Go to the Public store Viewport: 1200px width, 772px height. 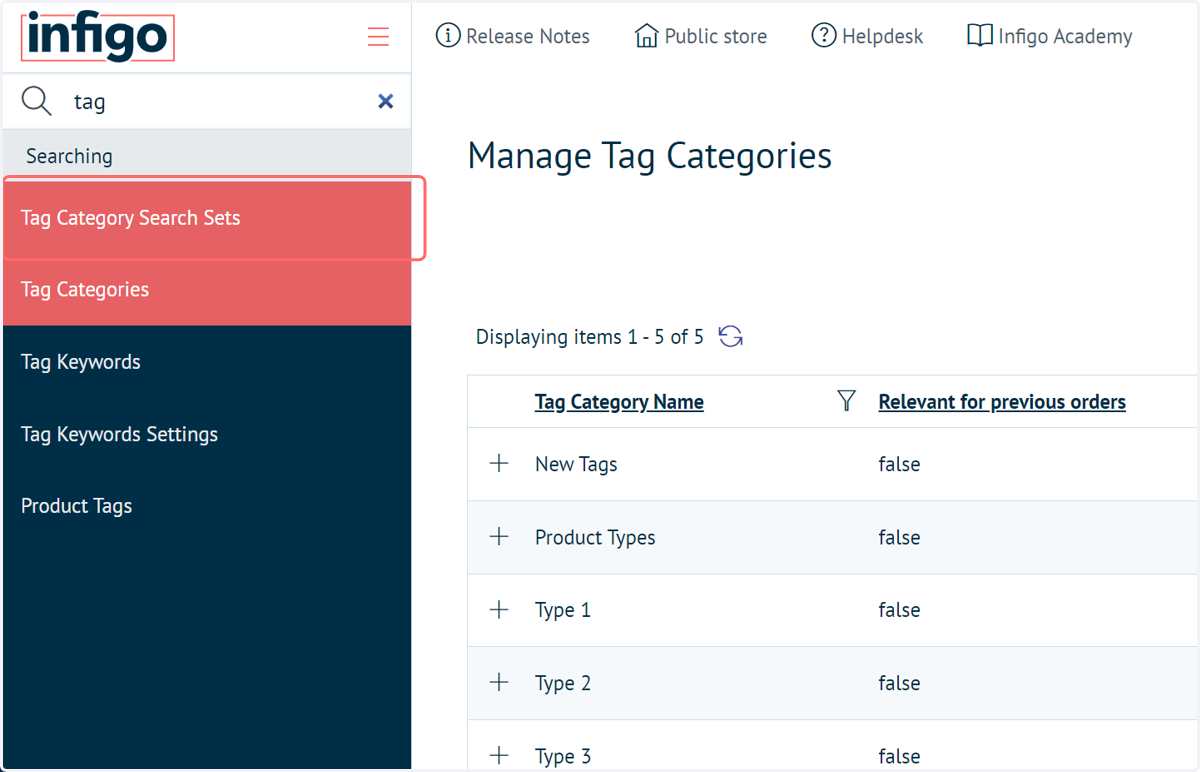tap(701, 37)
